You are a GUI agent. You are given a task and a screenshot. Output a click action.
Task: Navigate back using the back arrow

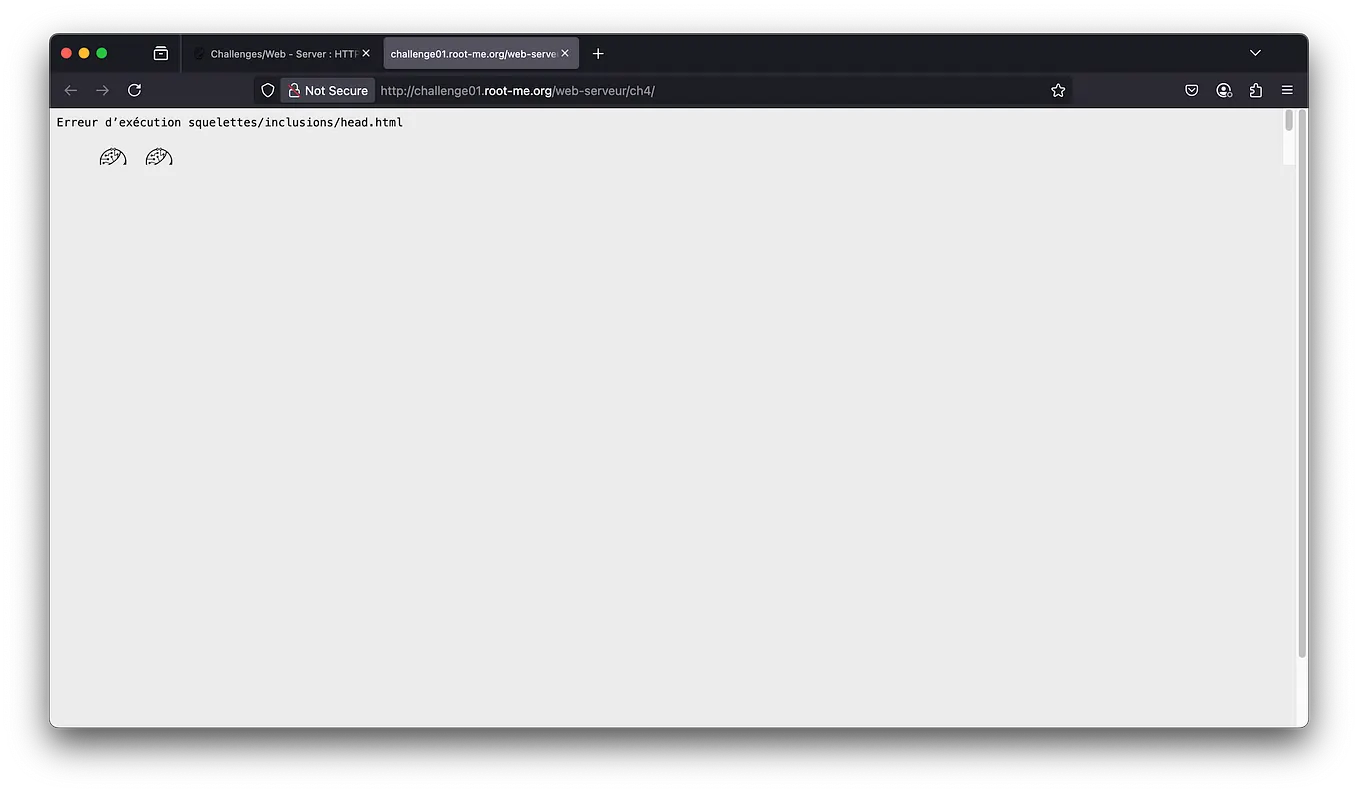pos(70,90)
